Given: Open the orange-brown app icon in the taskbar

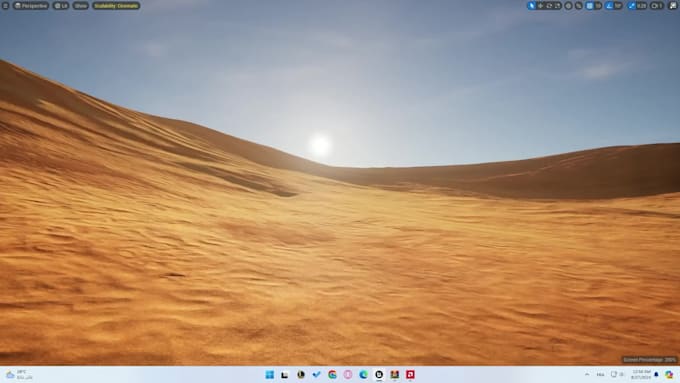Looking at the screenshot, I should point(395,375).
